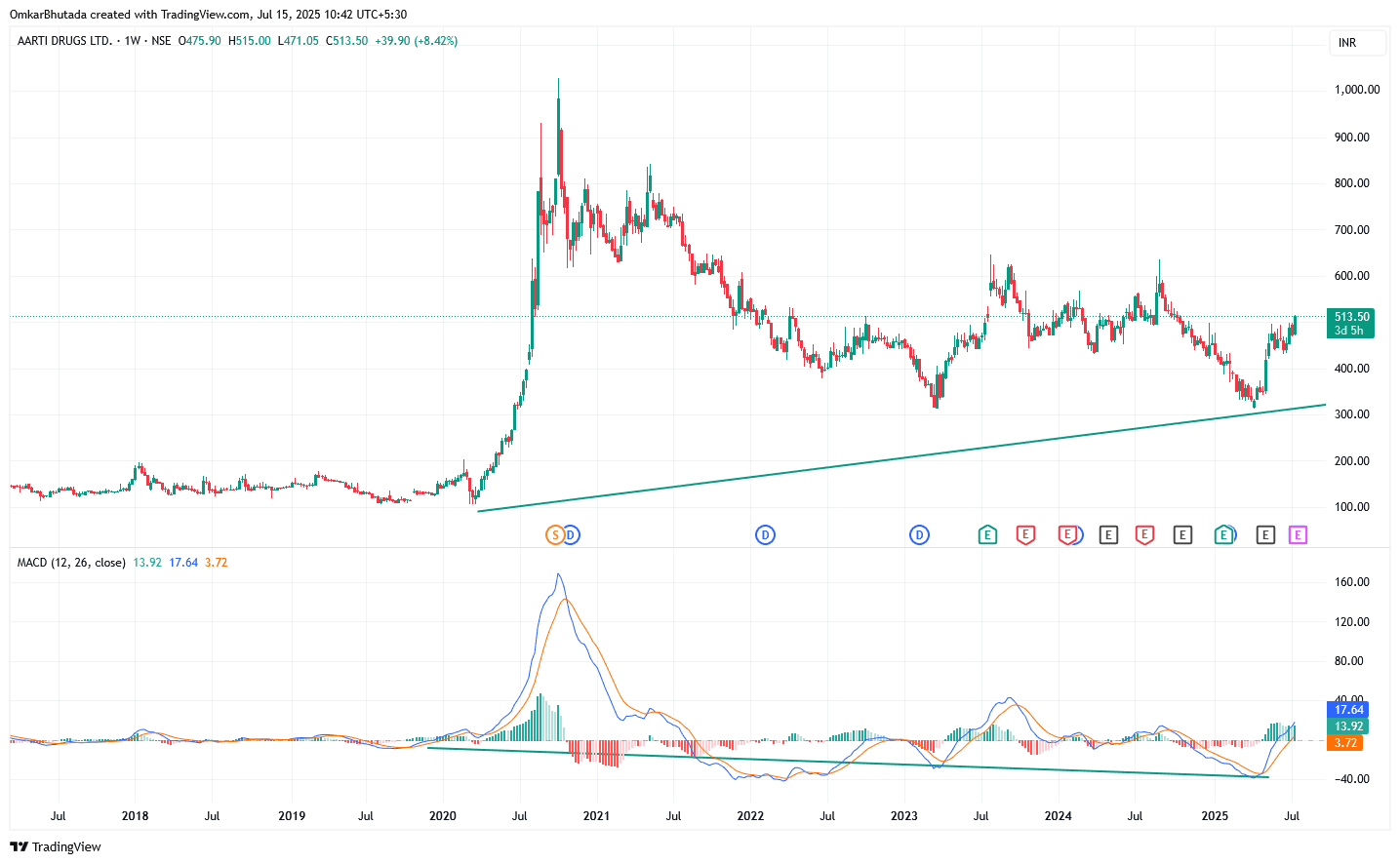
Task: Click the D dividend marker beside the split marker
Action: point(571,534)
